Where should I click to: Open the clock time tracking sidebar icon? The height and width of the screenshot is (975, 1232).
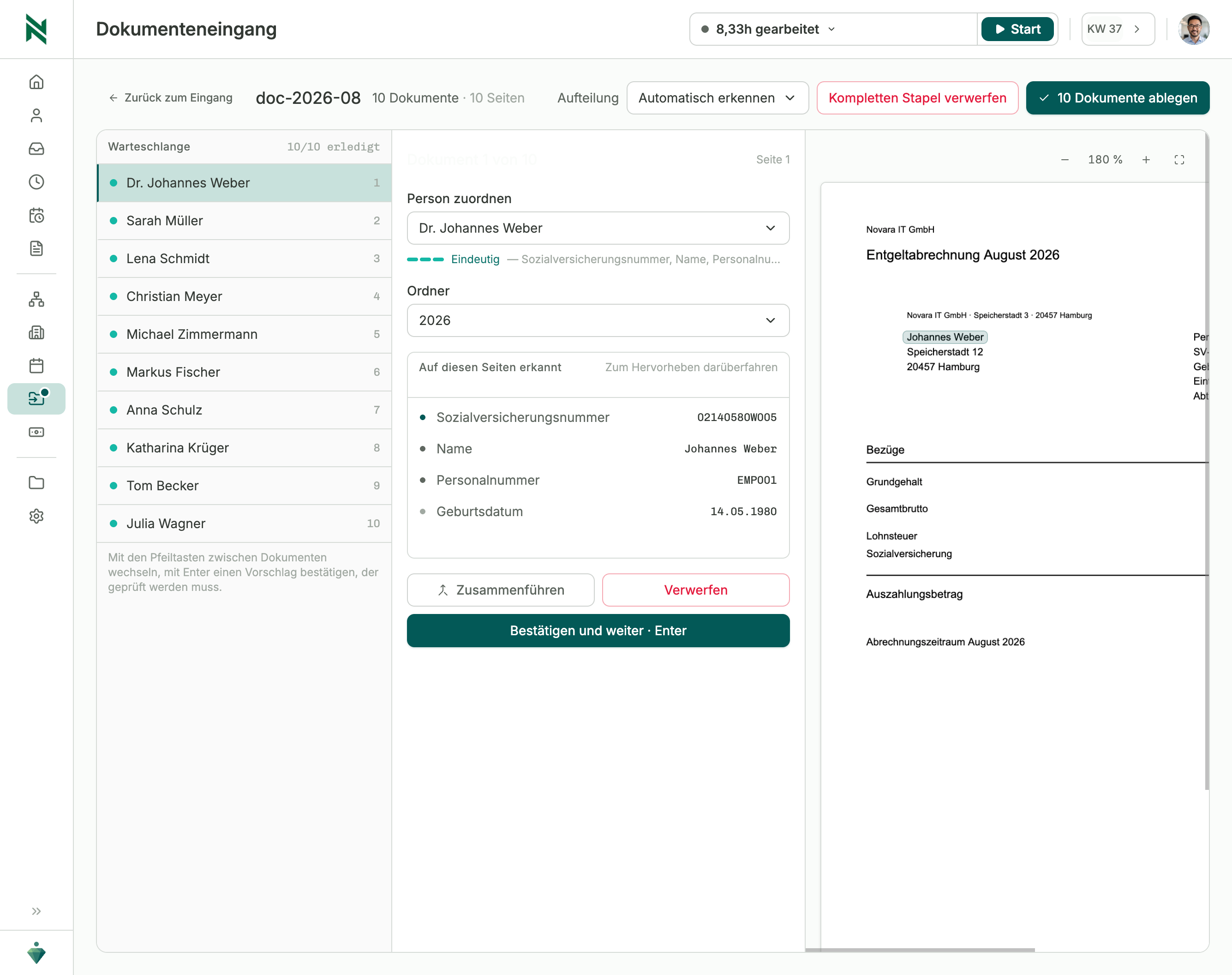(36, 181)
